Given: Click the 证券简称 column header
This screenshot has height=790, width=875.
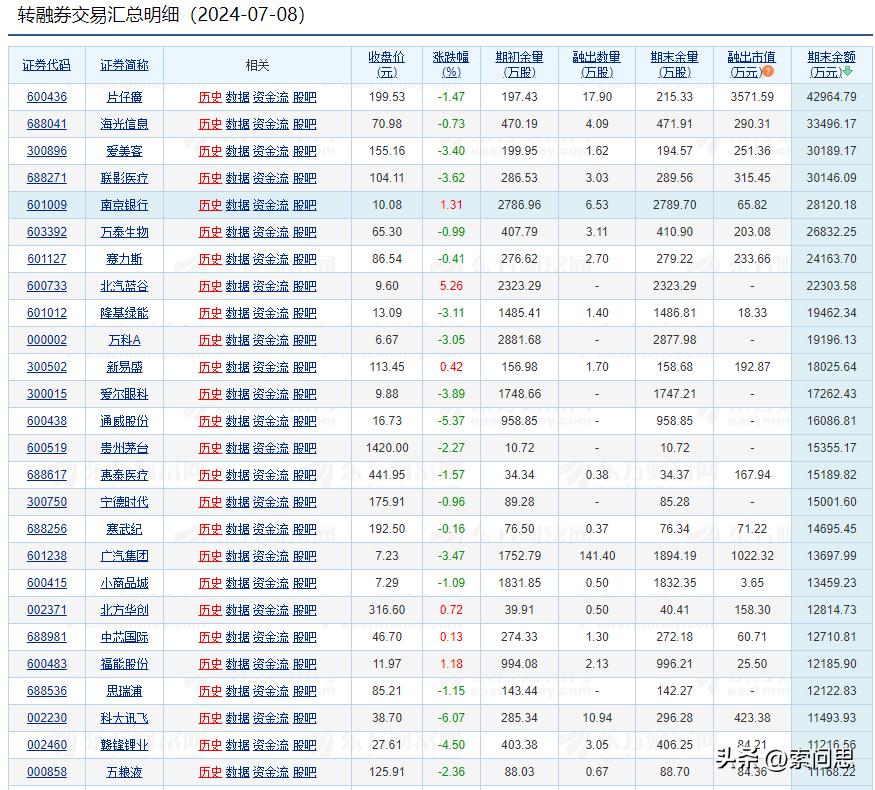Looking at the screenshot, I should point(124,65).
